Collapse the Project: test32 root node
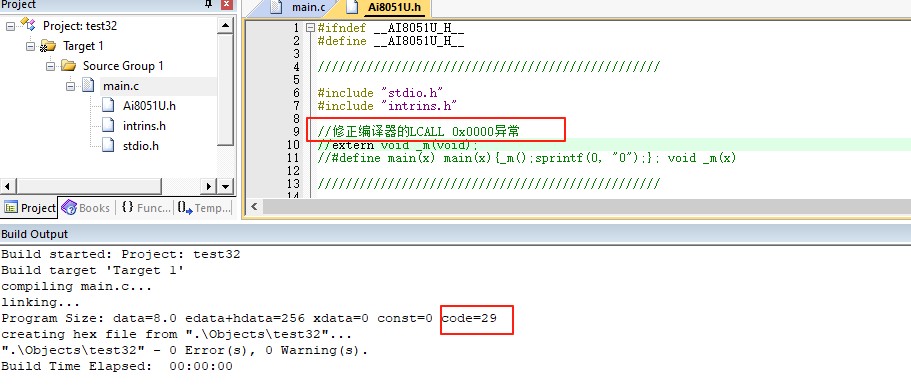This screenshot has width=911, height=388. [10, 26]
